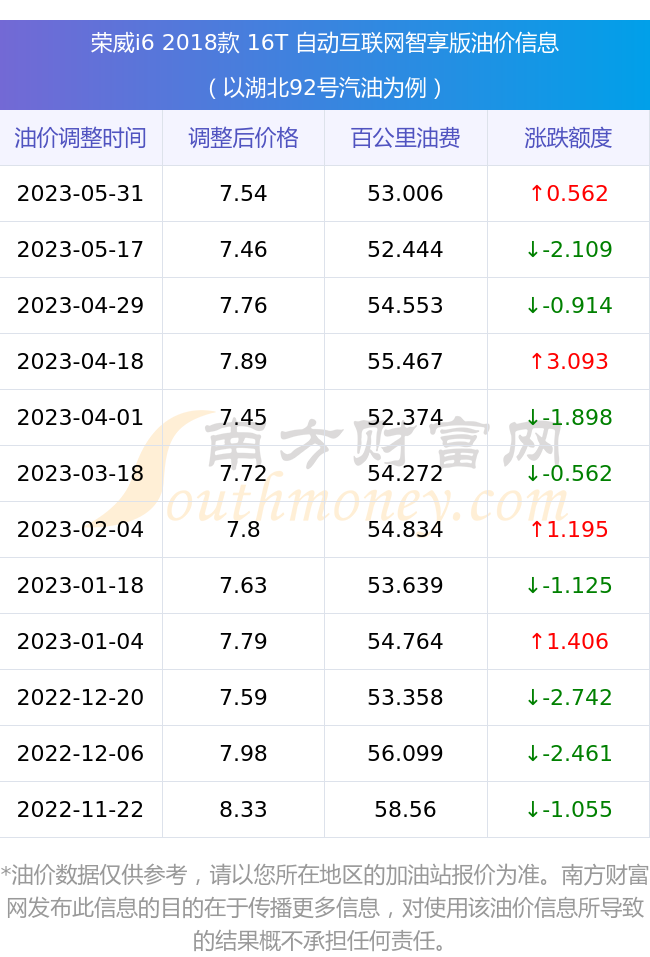This screenshot has width=650, height=957.
Task: Click the red up arrow beside 0.562
Action: point(536,193)
